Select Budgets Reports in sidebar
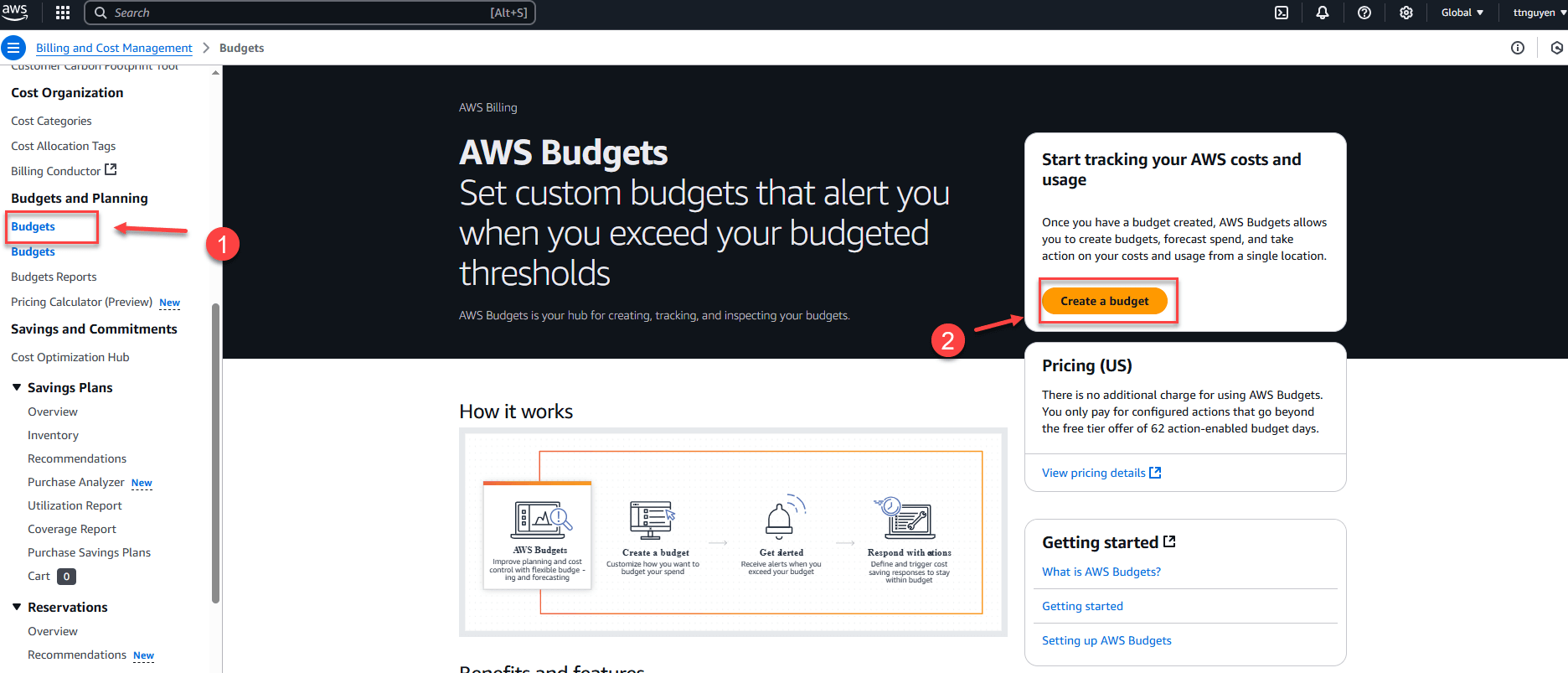The image size is (1568, 673). pyautogui.click(x=54, y=277)
